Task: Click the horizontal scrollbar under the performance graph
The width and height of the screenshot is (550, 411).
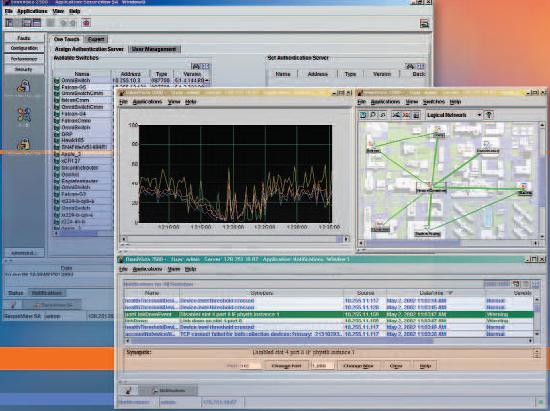Action: point(235,239)
